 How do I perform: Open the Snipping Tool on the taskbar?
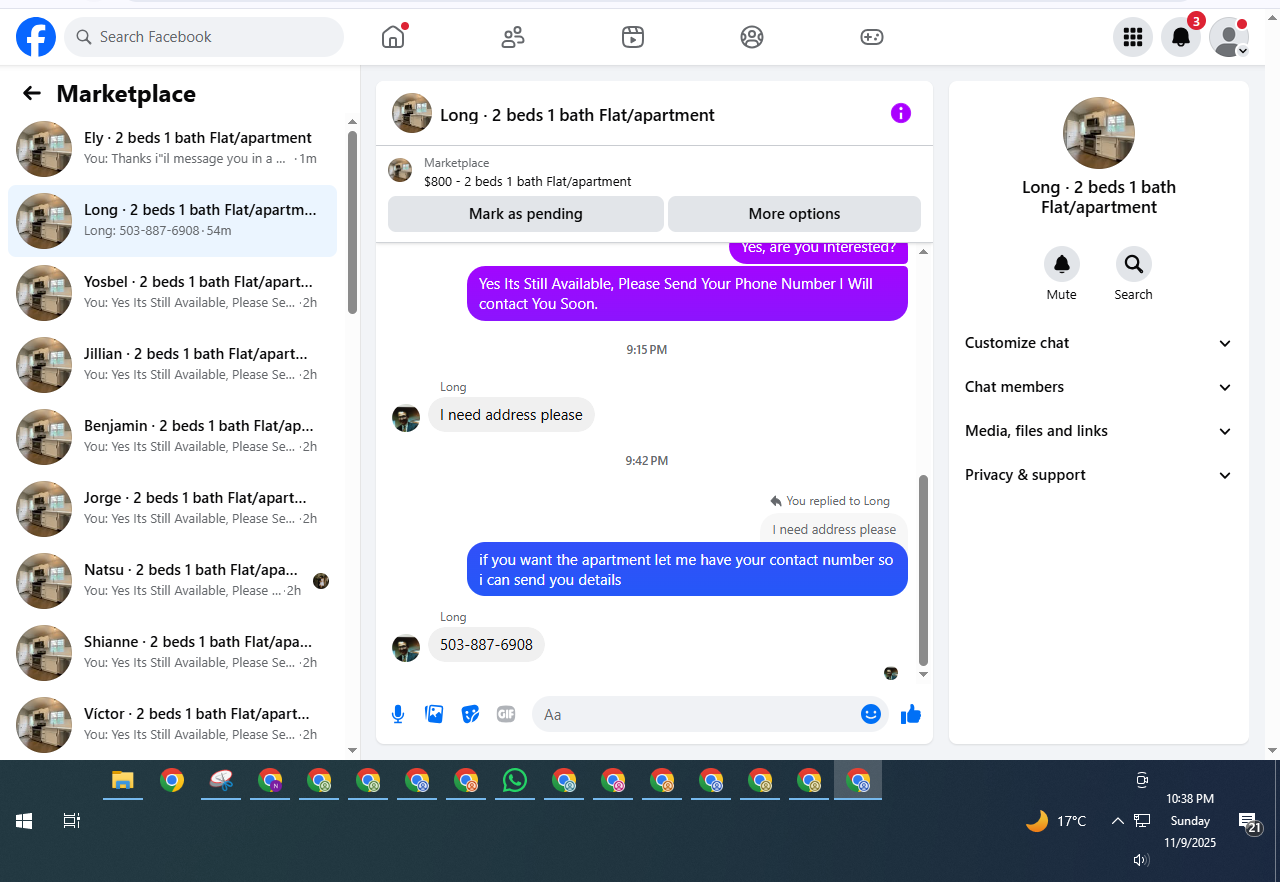[221, 781]
